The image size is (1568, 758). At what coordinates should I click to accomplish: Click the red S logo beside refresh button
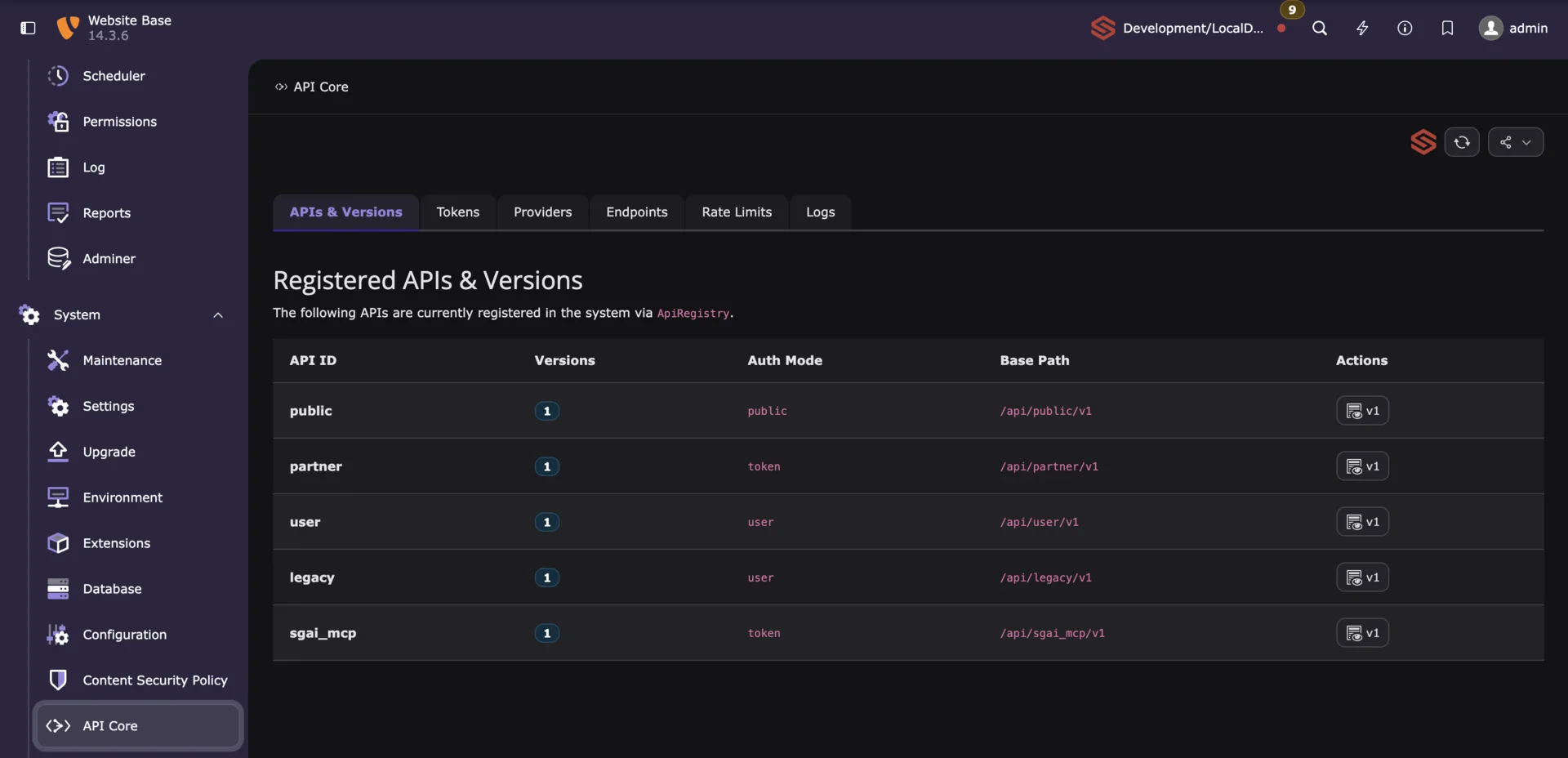[1423, 142]
